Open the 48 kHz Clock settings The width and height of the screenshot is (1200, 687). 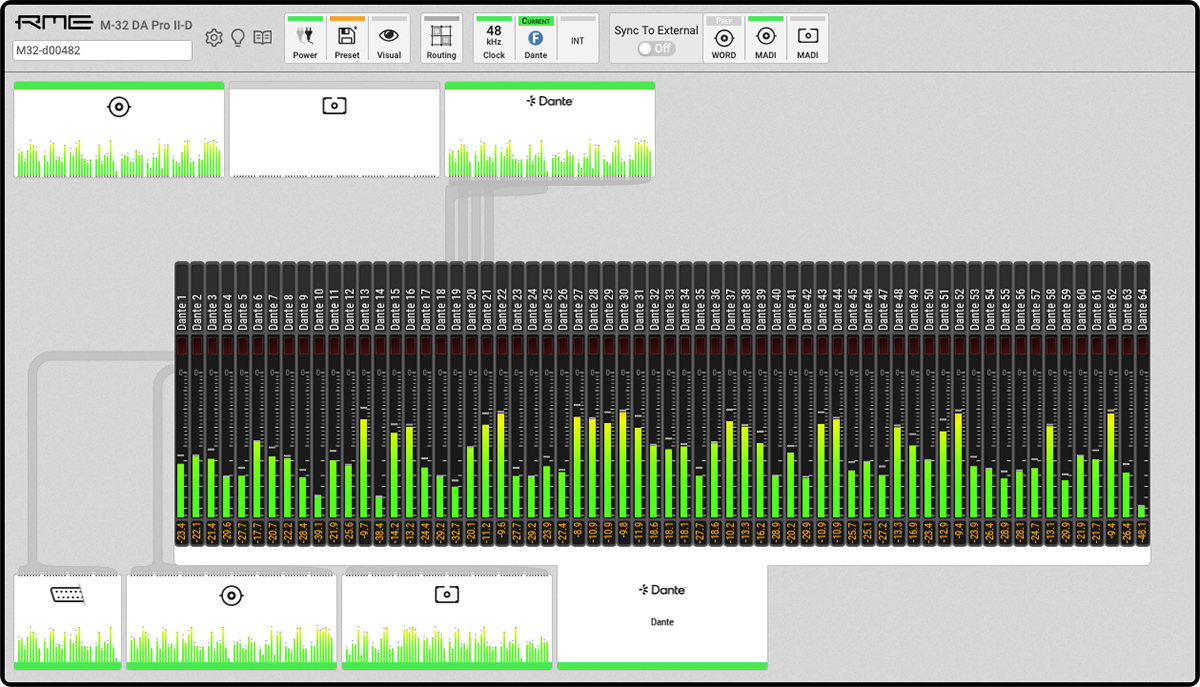494,39
